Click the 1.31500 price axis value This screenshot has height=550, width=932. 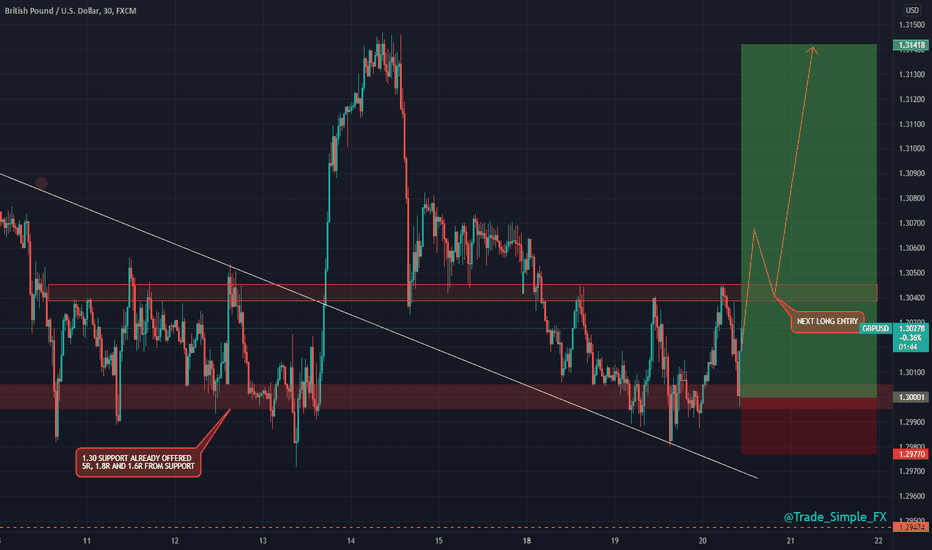point(912,25)
